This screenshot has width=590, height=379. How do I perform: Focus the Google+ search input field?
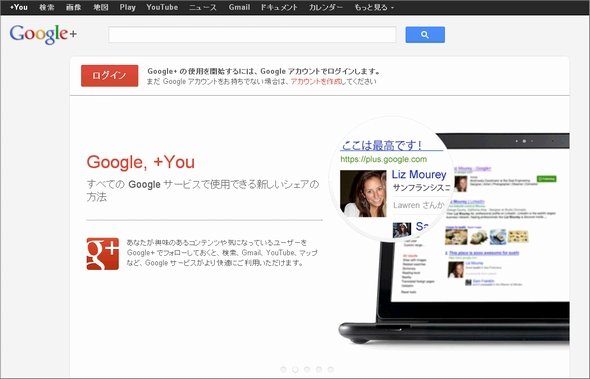252,35
